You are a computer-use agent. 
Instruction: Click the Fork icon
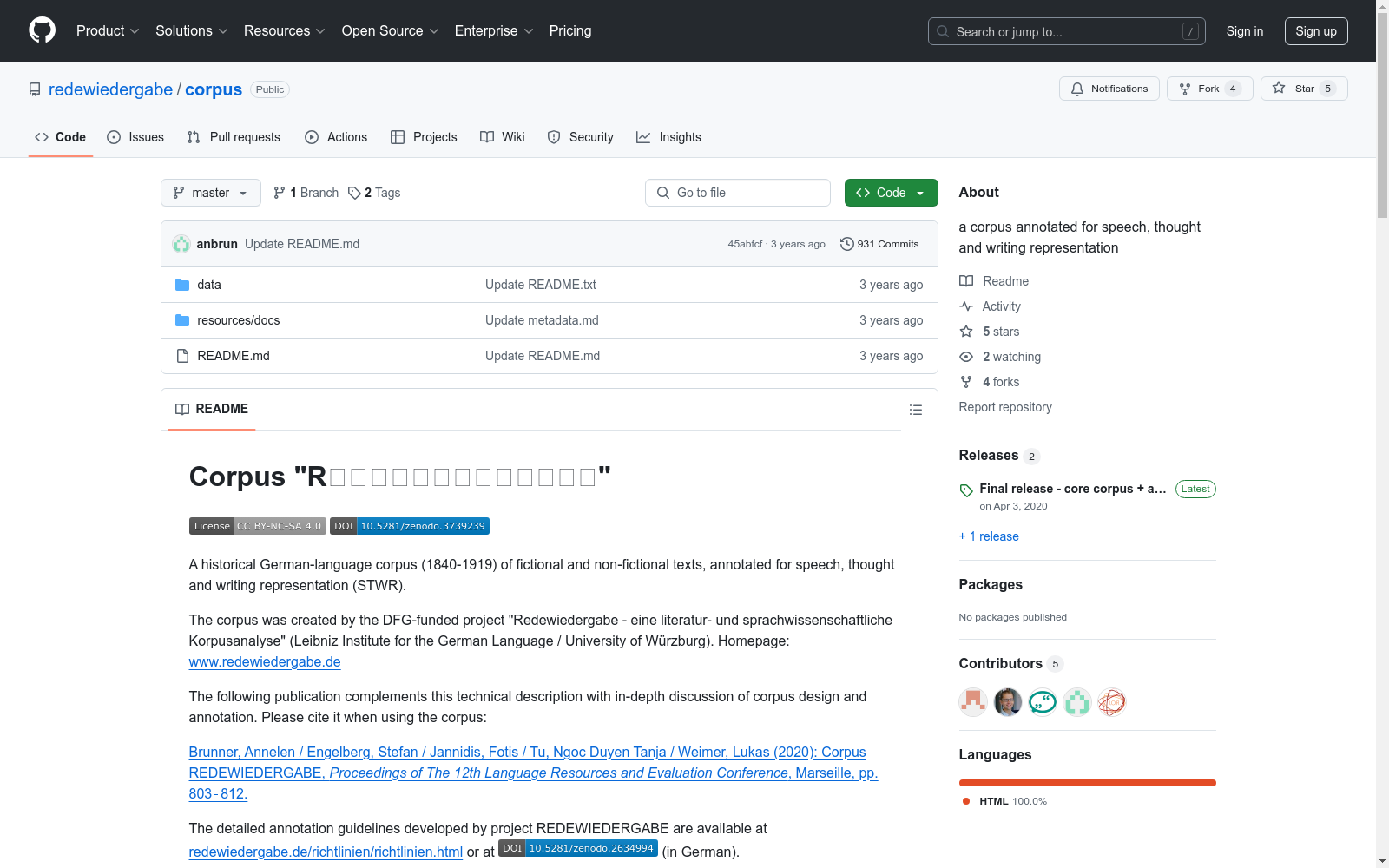1185,89
